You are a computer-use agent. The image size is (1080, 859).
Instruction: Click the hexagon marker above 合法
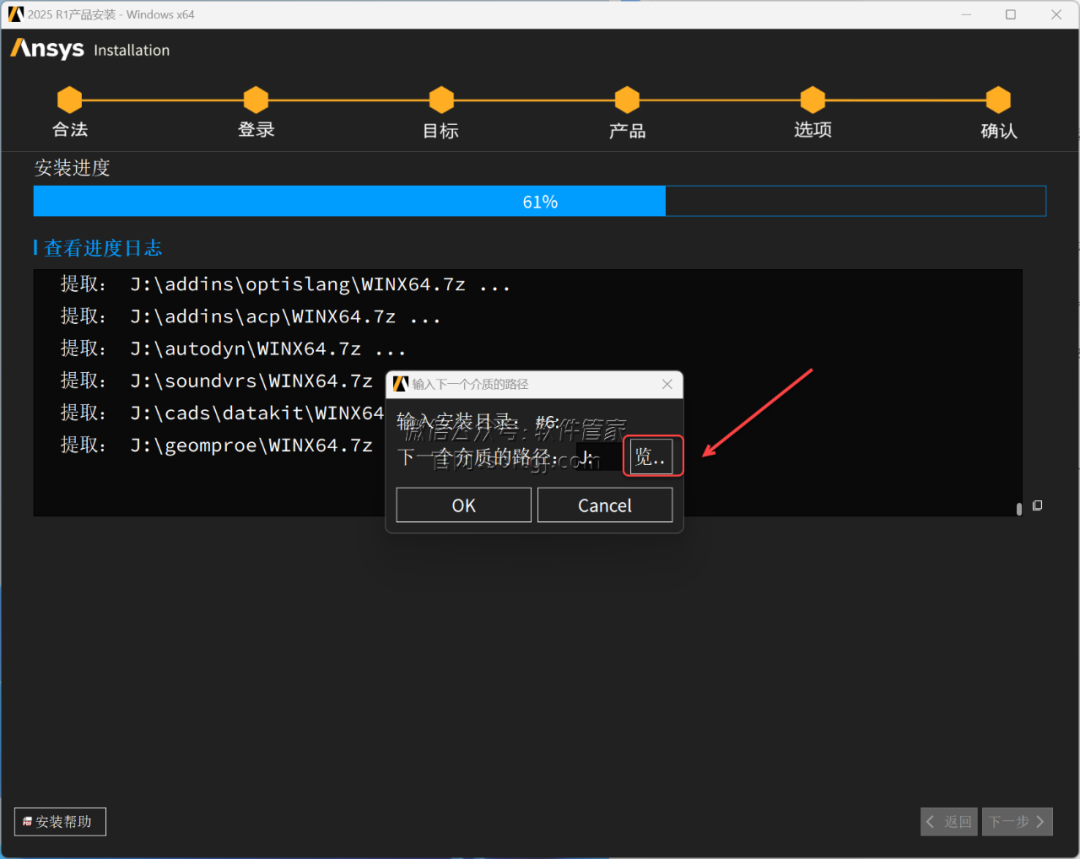coord(70,100)
